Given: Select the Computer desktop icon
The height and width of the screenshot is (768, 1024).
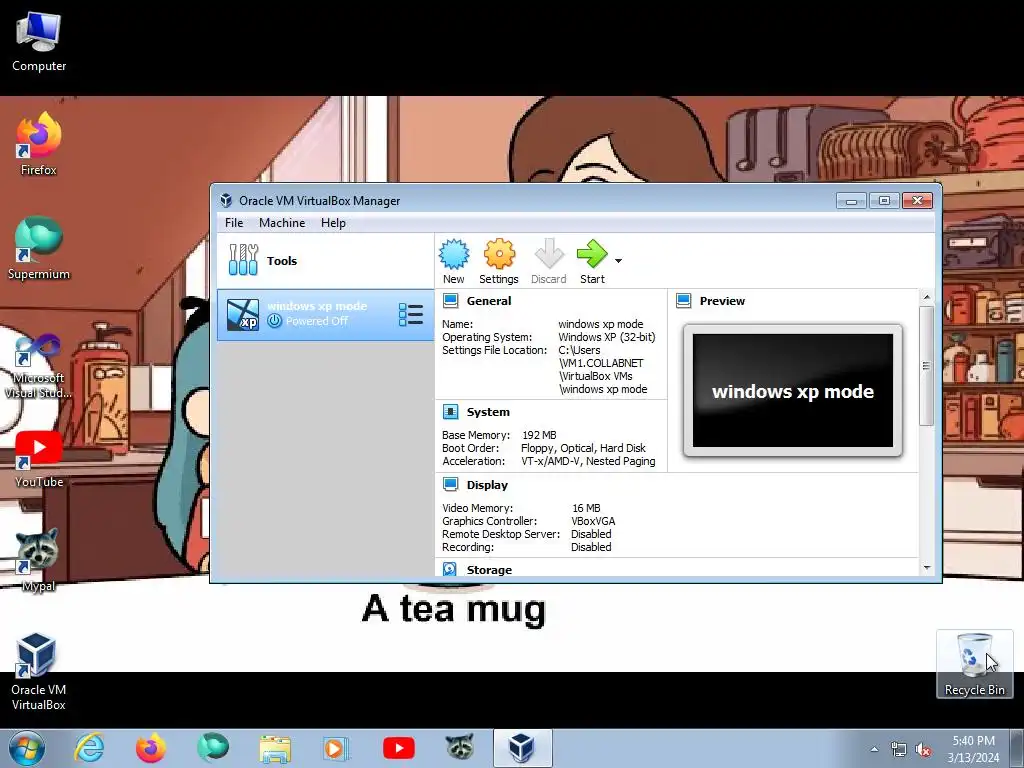Looking at the screenshot, I should tap(39, 41).
